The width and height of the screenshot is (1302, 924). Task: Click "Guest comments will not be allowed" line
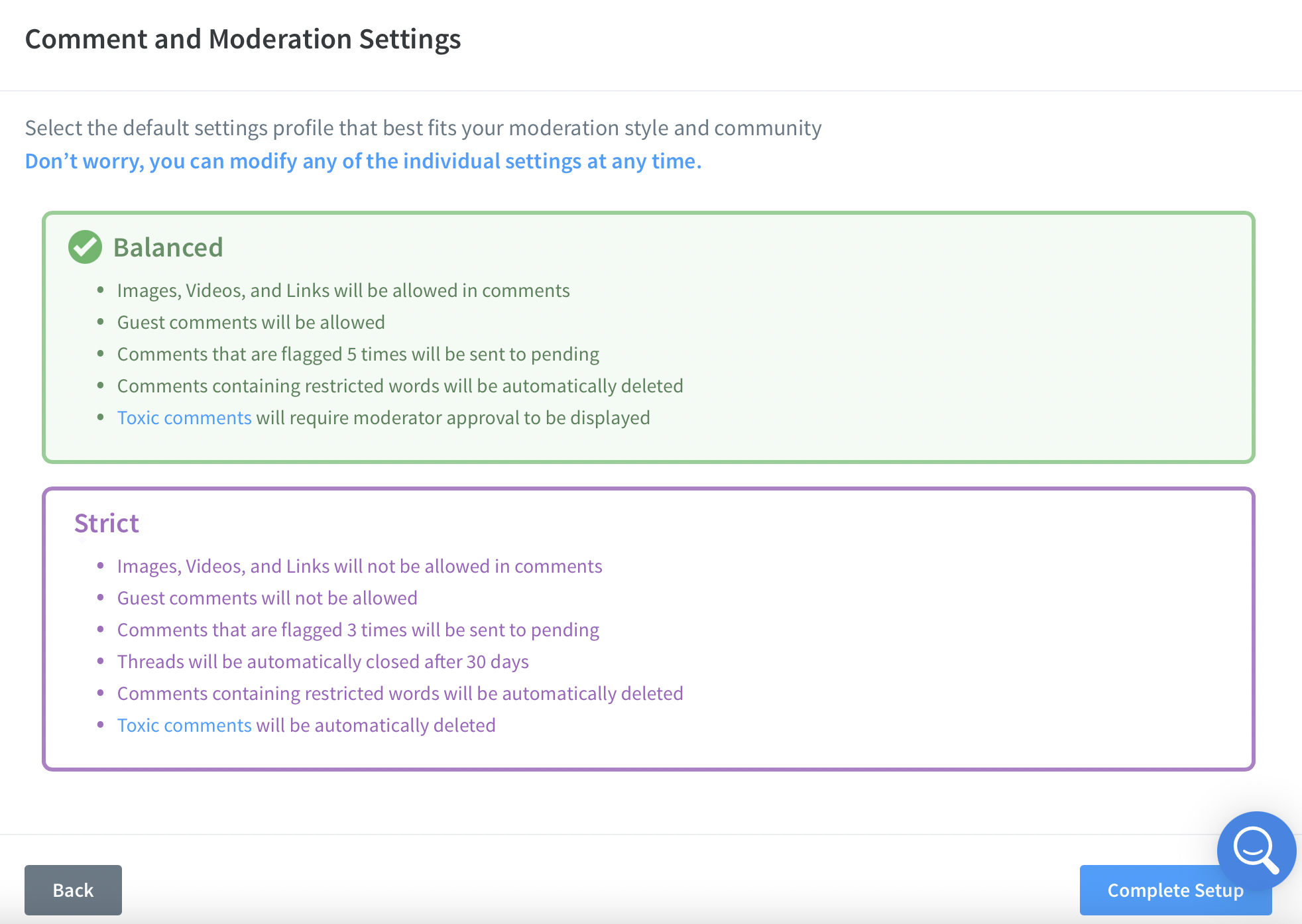pos(267,598)
